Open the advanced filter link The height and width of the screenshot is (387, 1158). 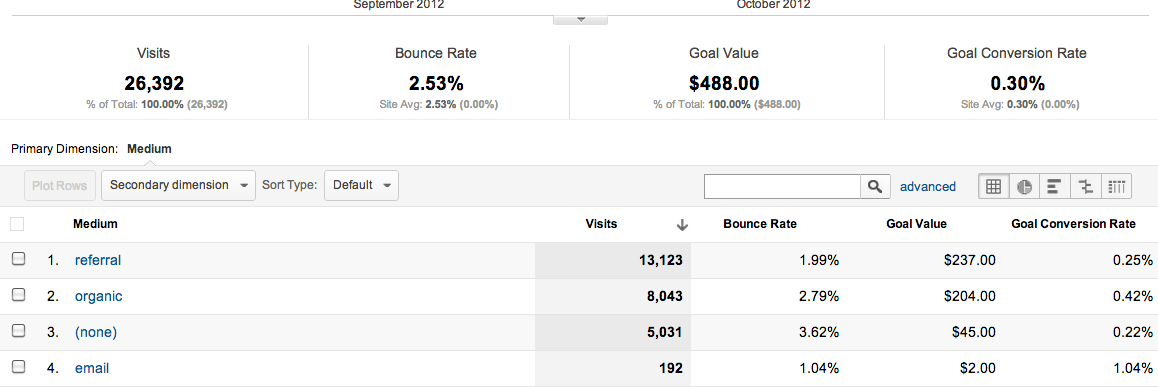point(928,187)
